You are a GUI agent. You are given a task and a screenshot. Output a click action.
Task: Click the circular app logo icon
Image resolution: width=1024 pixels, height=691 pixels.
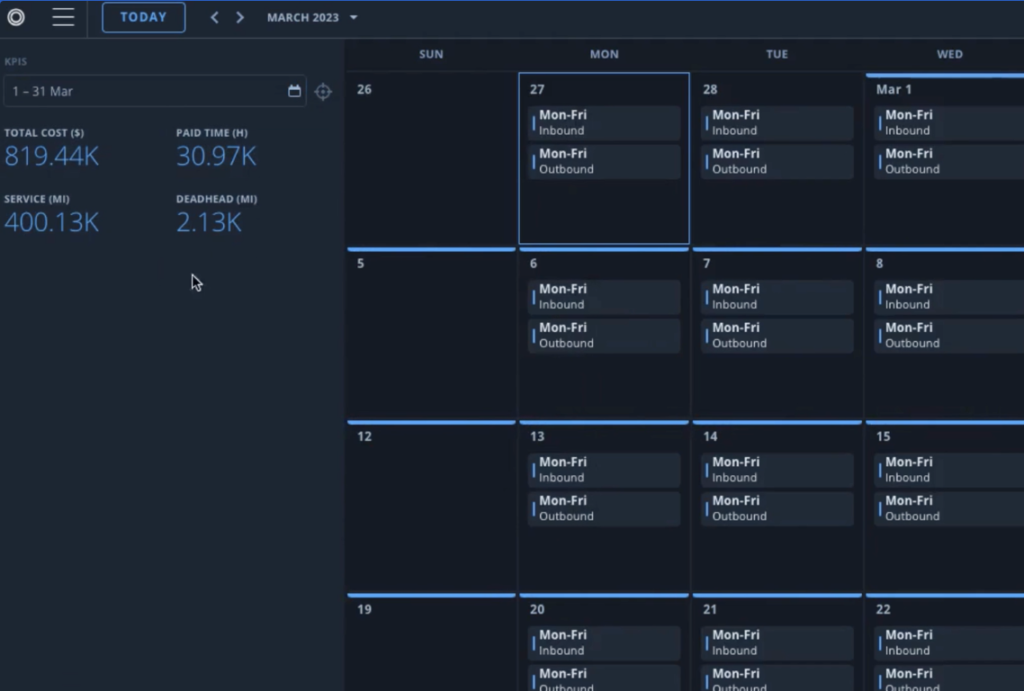pyautogui.click(x=16, y=17)
